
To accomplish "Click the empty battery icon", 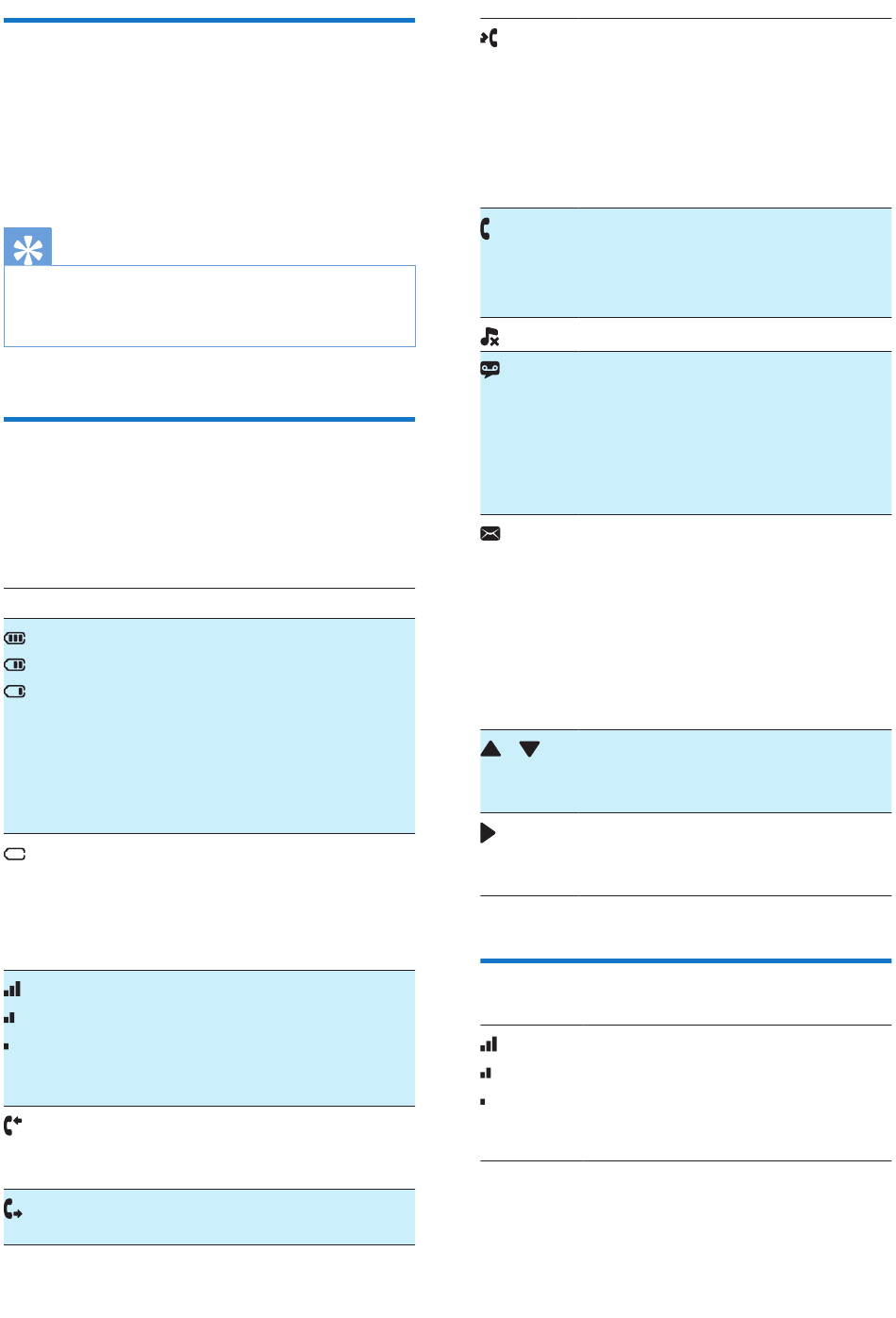I will pyautogui.click(x=15, y=854).
